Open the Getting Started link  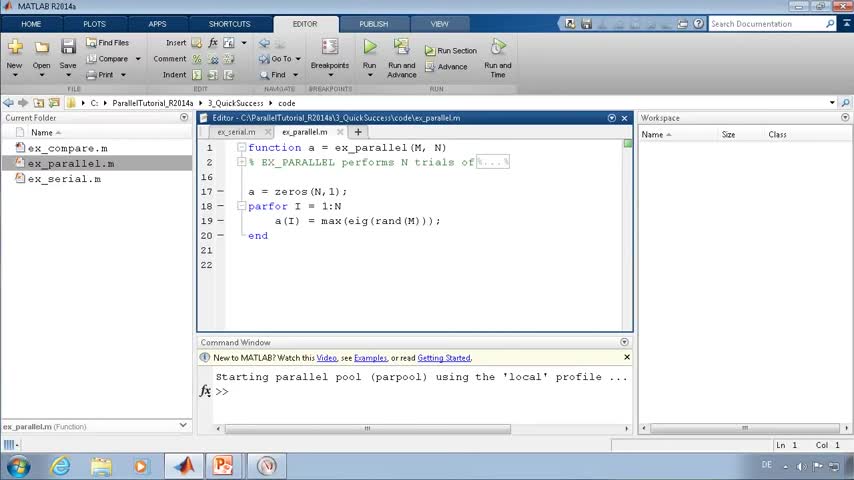[x=444, y=358]
